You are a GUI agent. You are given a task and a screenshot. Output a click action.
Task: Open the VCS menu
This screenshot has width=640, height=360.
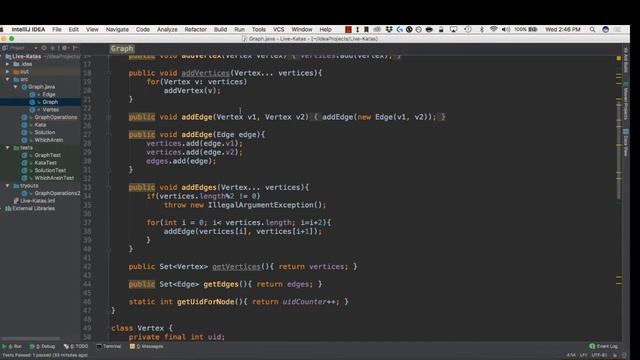(x=278, y=29)
